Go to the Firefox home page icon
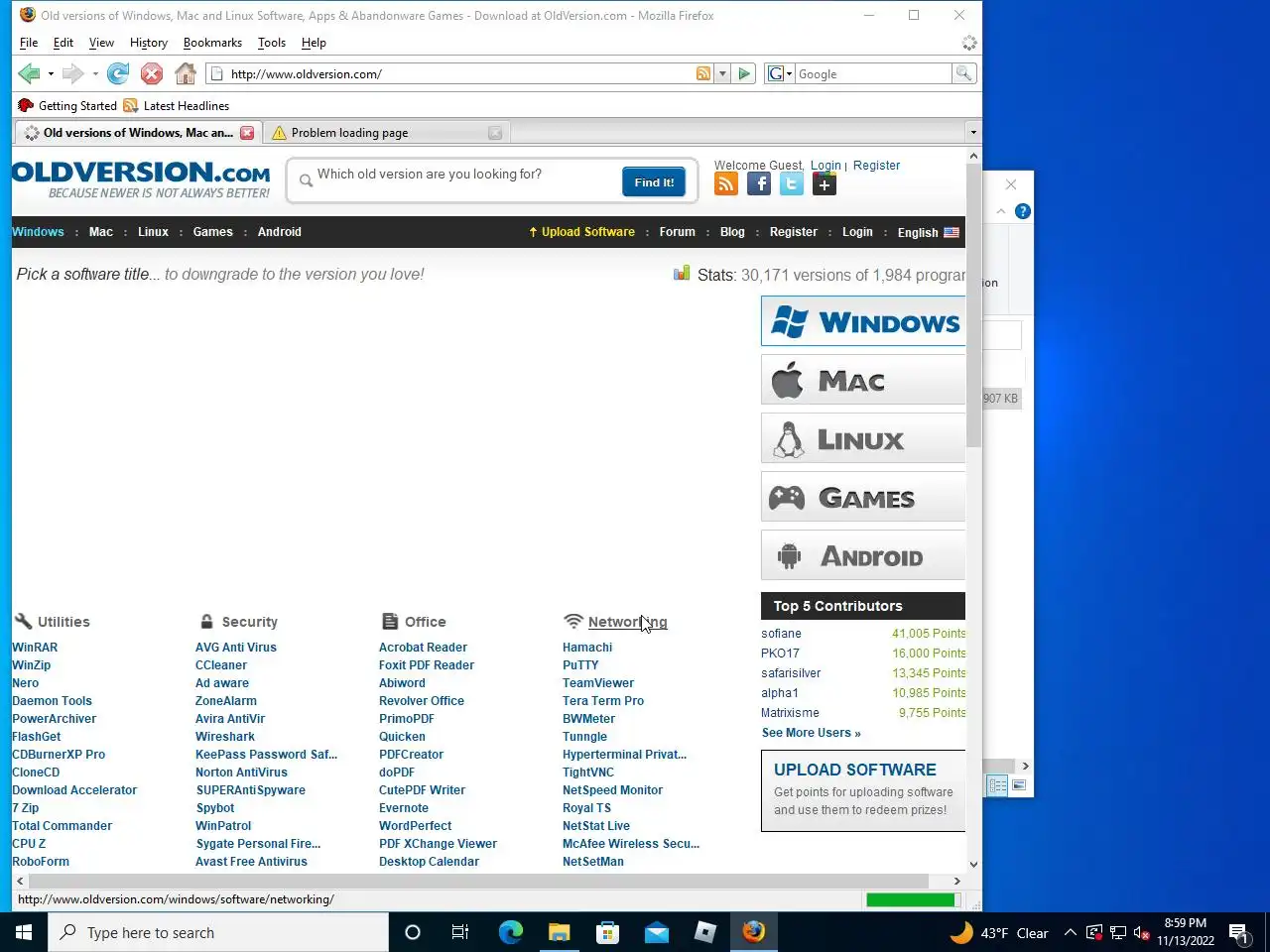Viewport: 1270px width, 952px height. 185,73
